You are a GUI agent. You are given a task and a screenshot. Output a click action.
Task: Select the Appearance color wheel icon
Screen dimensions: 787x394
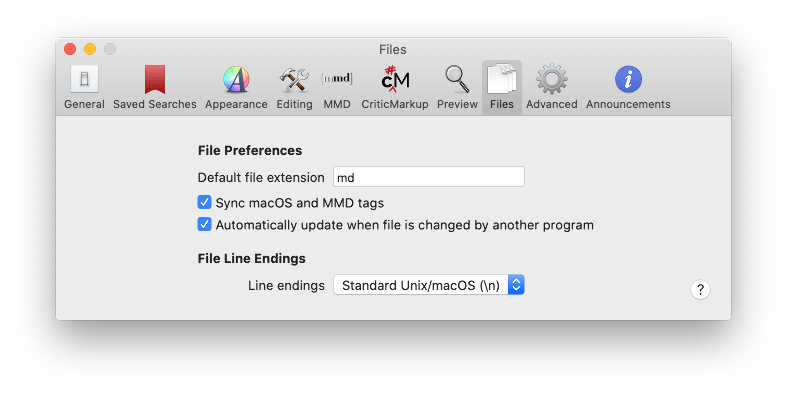(x=236, y=79)
